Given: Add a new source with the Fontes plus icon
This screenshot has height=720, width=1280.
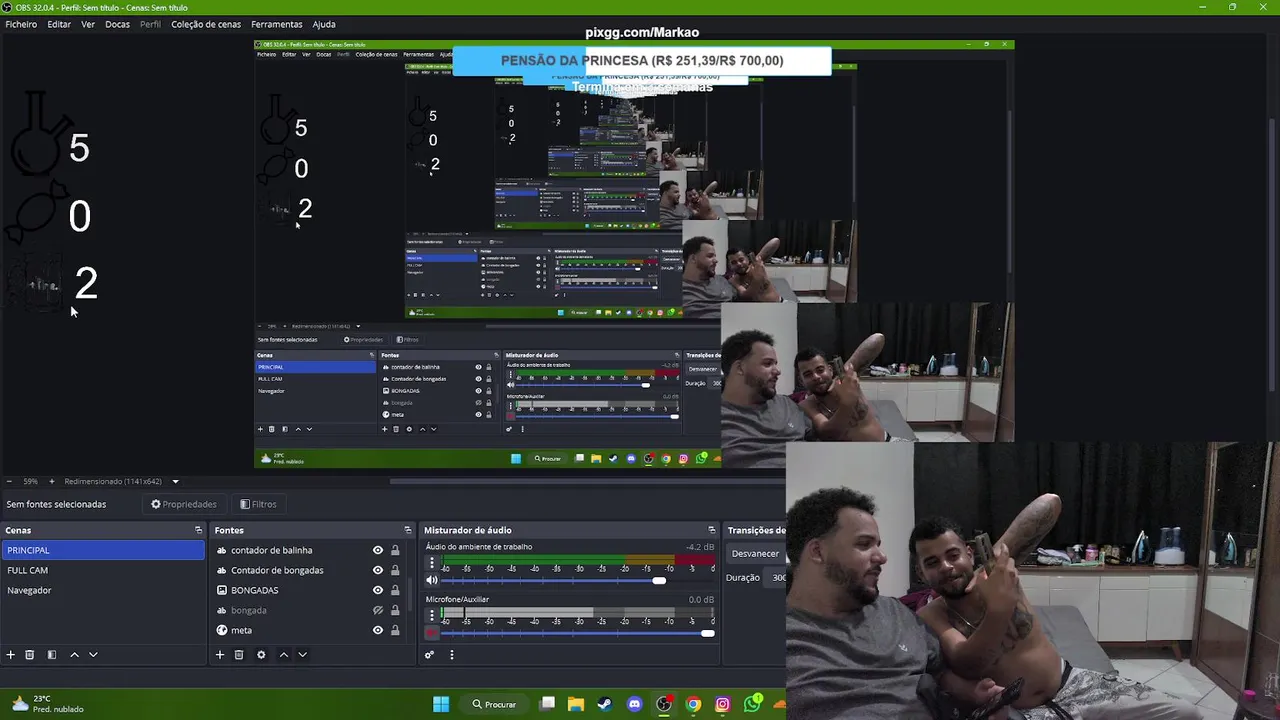Looking at the screenshot, I should pos(220,655).
